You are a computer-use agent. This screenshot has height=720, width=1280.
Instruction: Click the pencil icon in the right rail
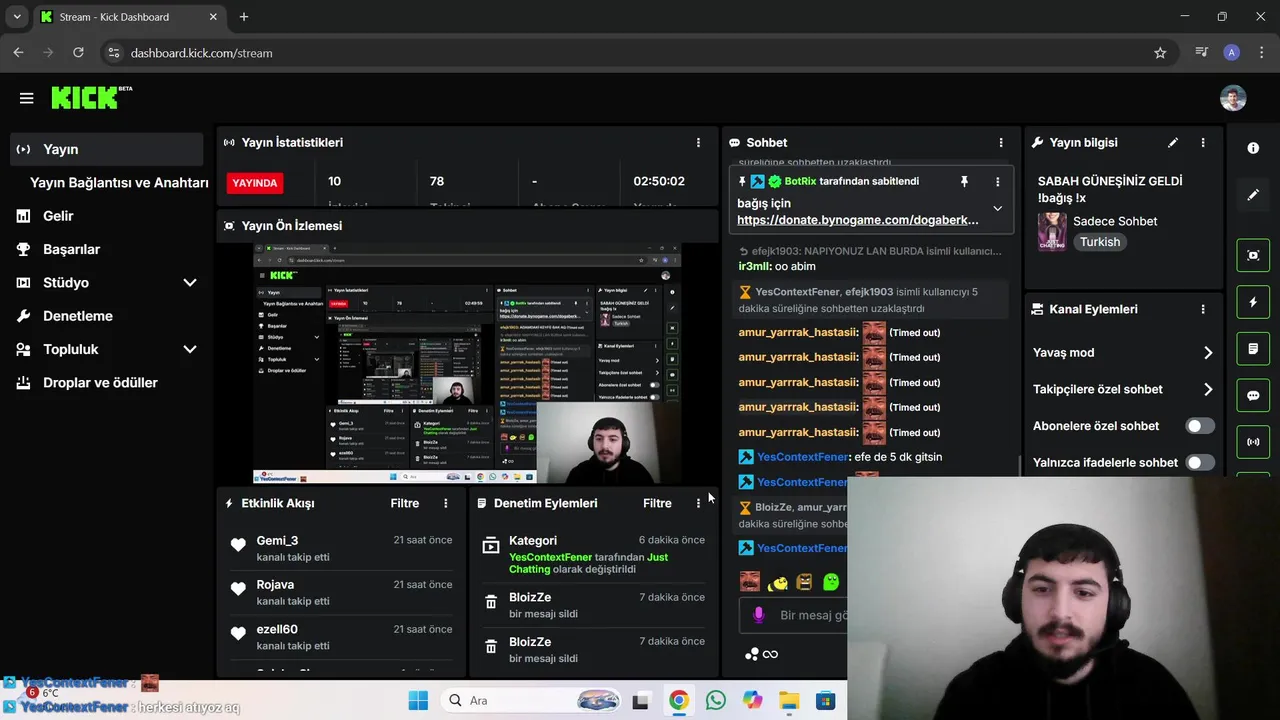[x=1253, y=195]
